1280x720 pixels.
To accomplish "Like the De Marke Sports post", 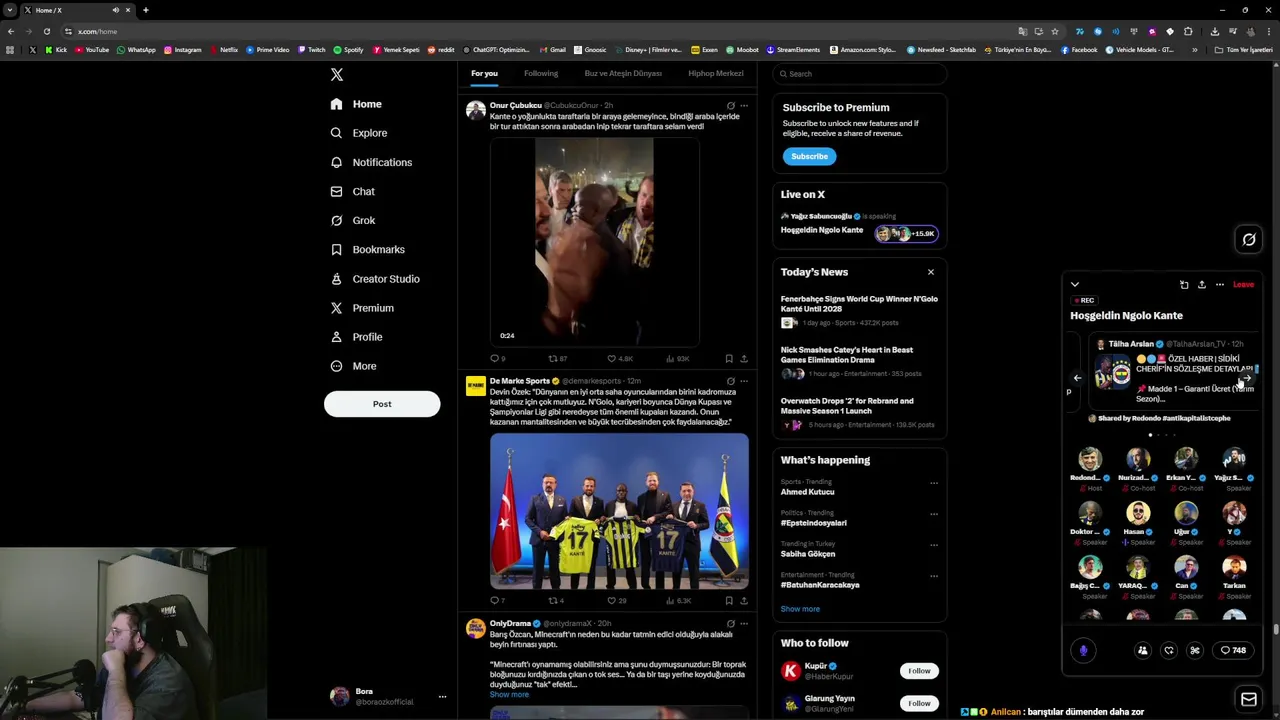I will 616,601.
